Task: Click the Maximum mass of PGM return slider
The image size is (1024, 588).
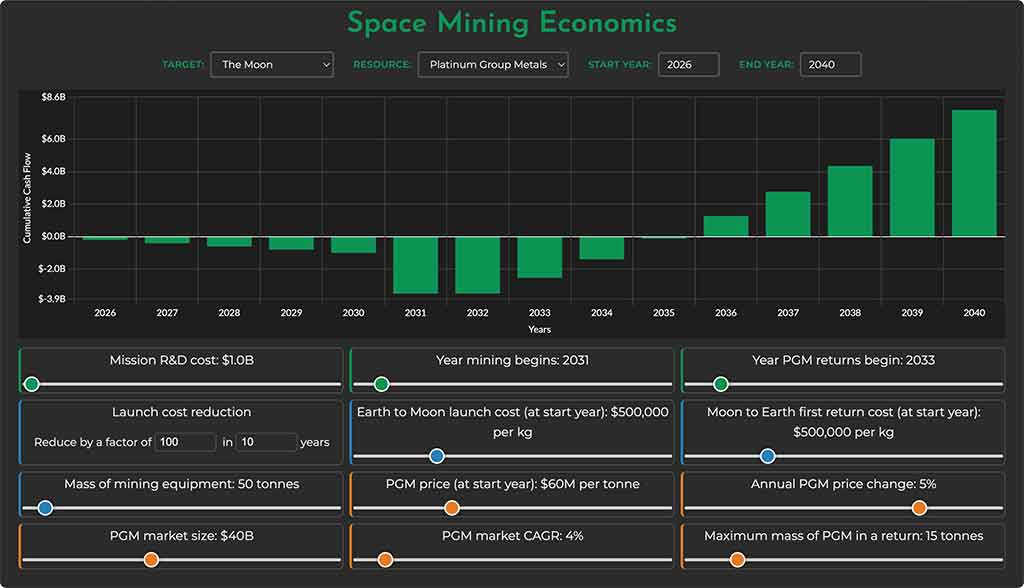Action: pyautogui.click(x=740, y=560)
